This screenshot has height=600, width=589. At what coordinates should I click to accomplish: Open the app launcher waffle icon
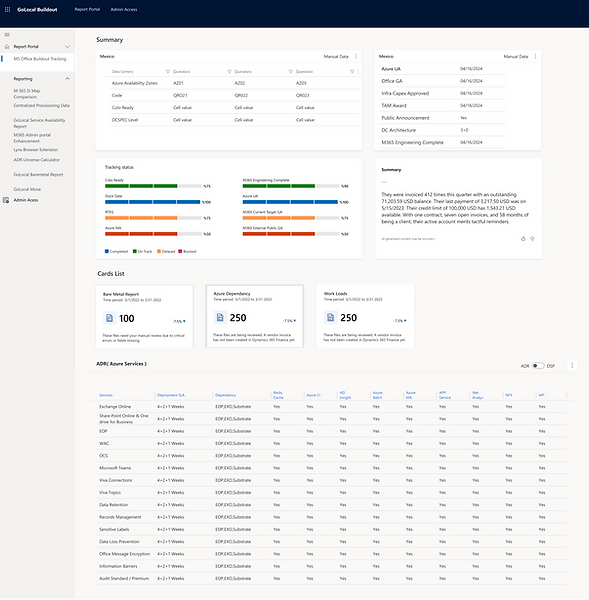7,9
